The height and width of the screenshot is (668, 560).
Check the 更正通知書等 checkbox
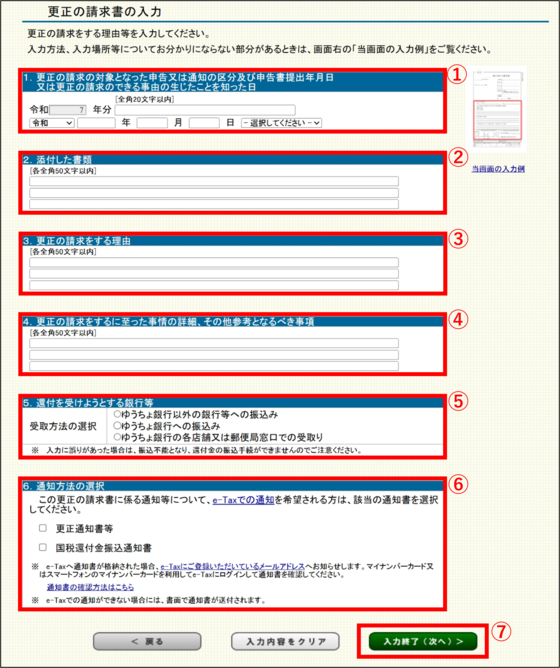click(43, 528)
